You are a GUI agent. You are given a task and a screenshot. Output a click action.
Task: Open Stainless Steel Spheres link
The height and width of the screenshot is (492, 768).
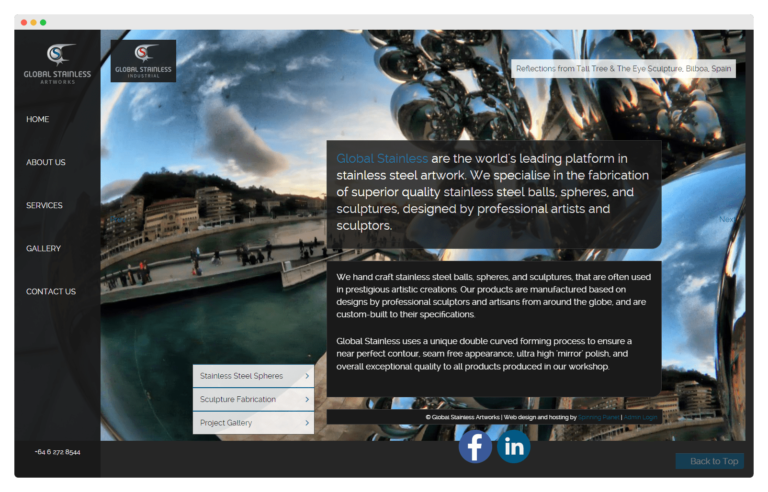click(253, 376)
